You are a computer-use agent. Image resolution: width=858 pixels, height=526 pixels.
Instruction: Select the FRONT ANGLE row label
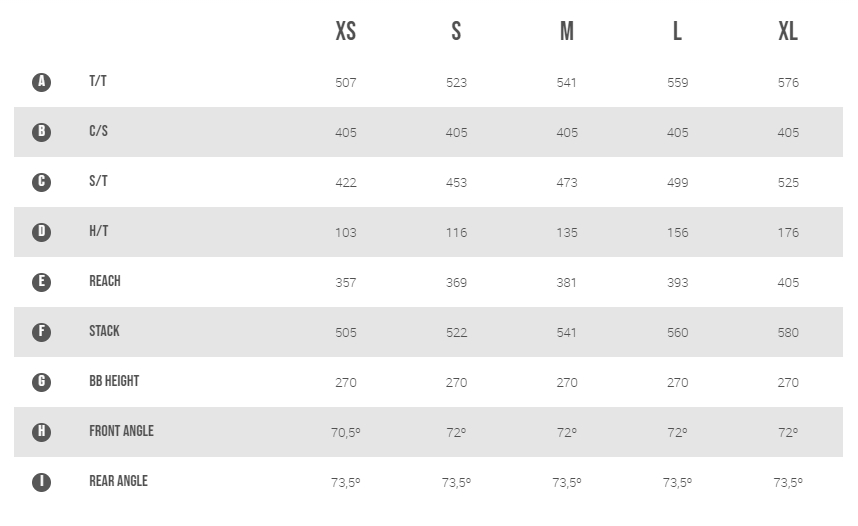(x=121, y=431)
